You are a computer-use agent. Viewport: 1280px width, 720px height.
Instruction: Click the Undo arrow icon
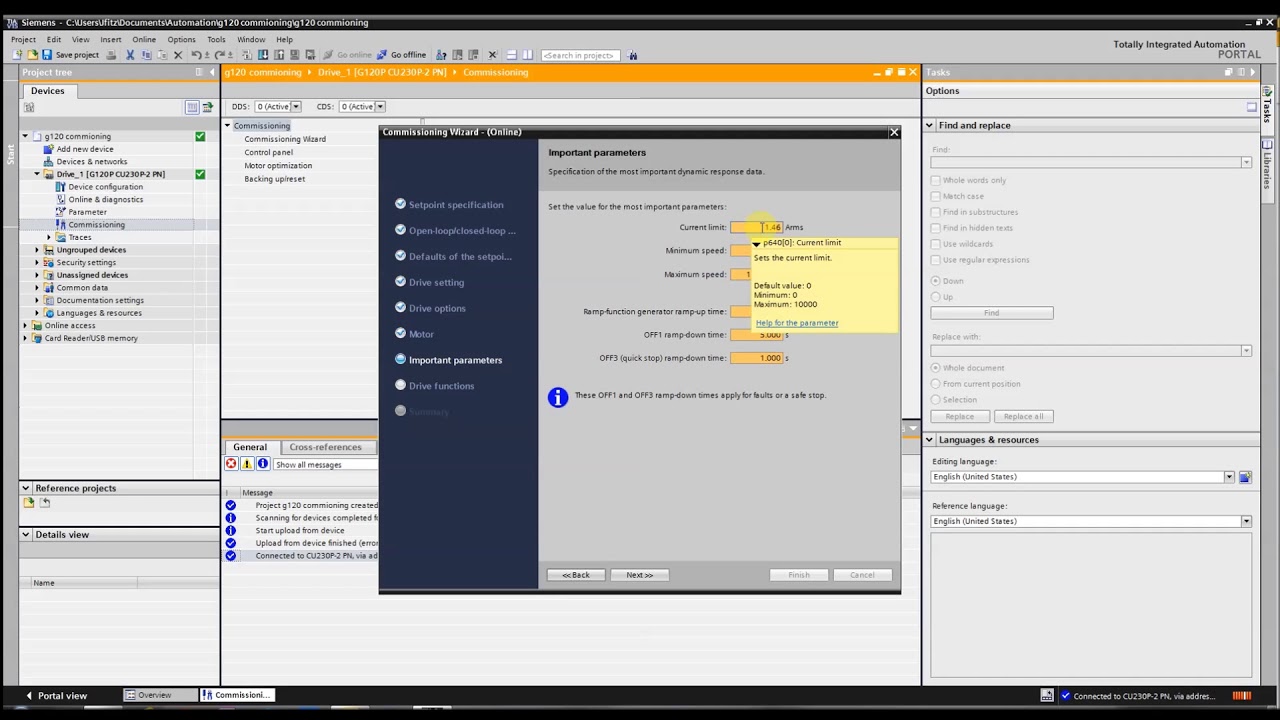pyautogui.click(x=196, y=55)
